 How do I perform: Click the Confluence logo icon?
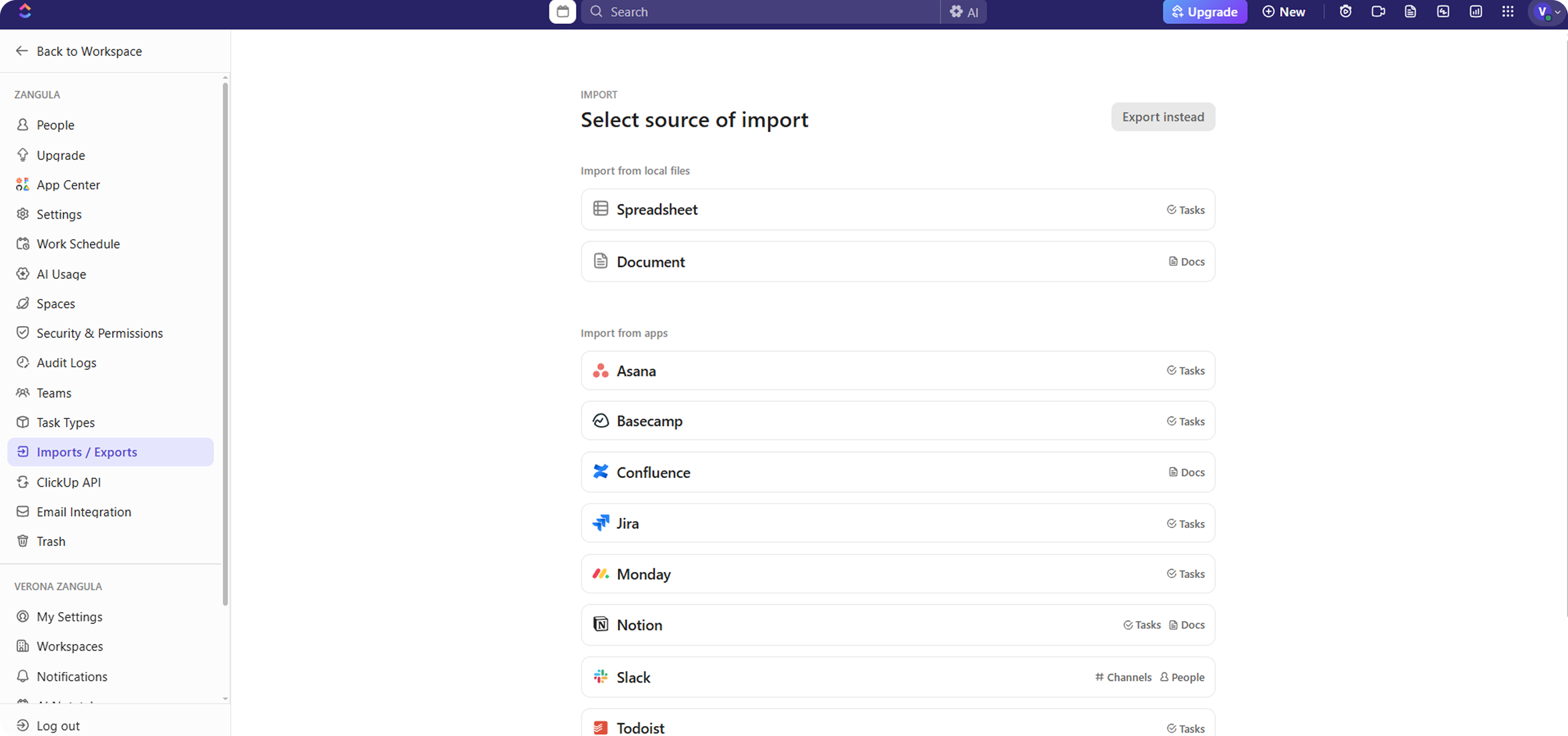point(601,471)
